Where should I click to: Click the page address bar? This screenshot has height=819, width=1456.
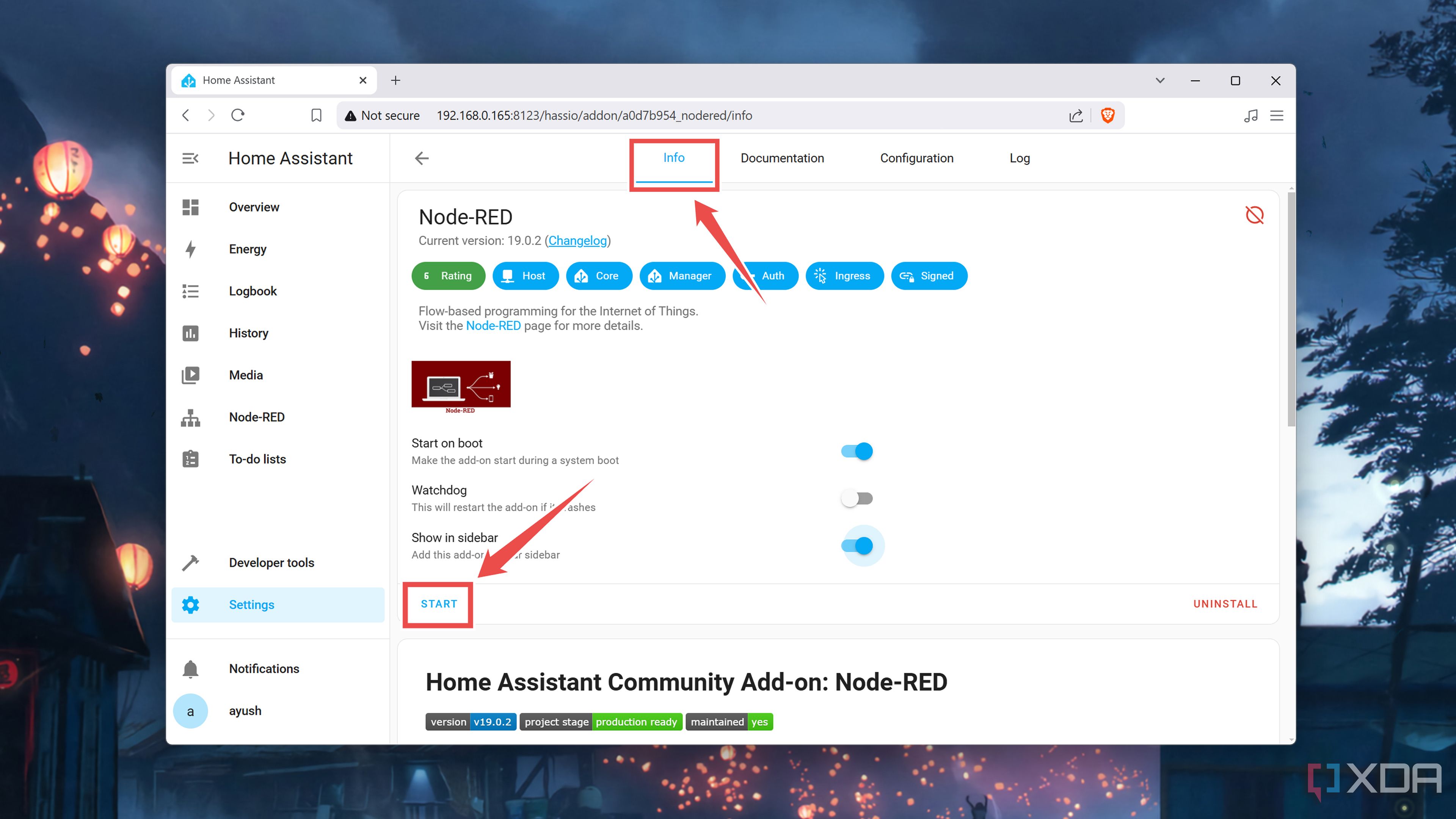tap(593, 115)
